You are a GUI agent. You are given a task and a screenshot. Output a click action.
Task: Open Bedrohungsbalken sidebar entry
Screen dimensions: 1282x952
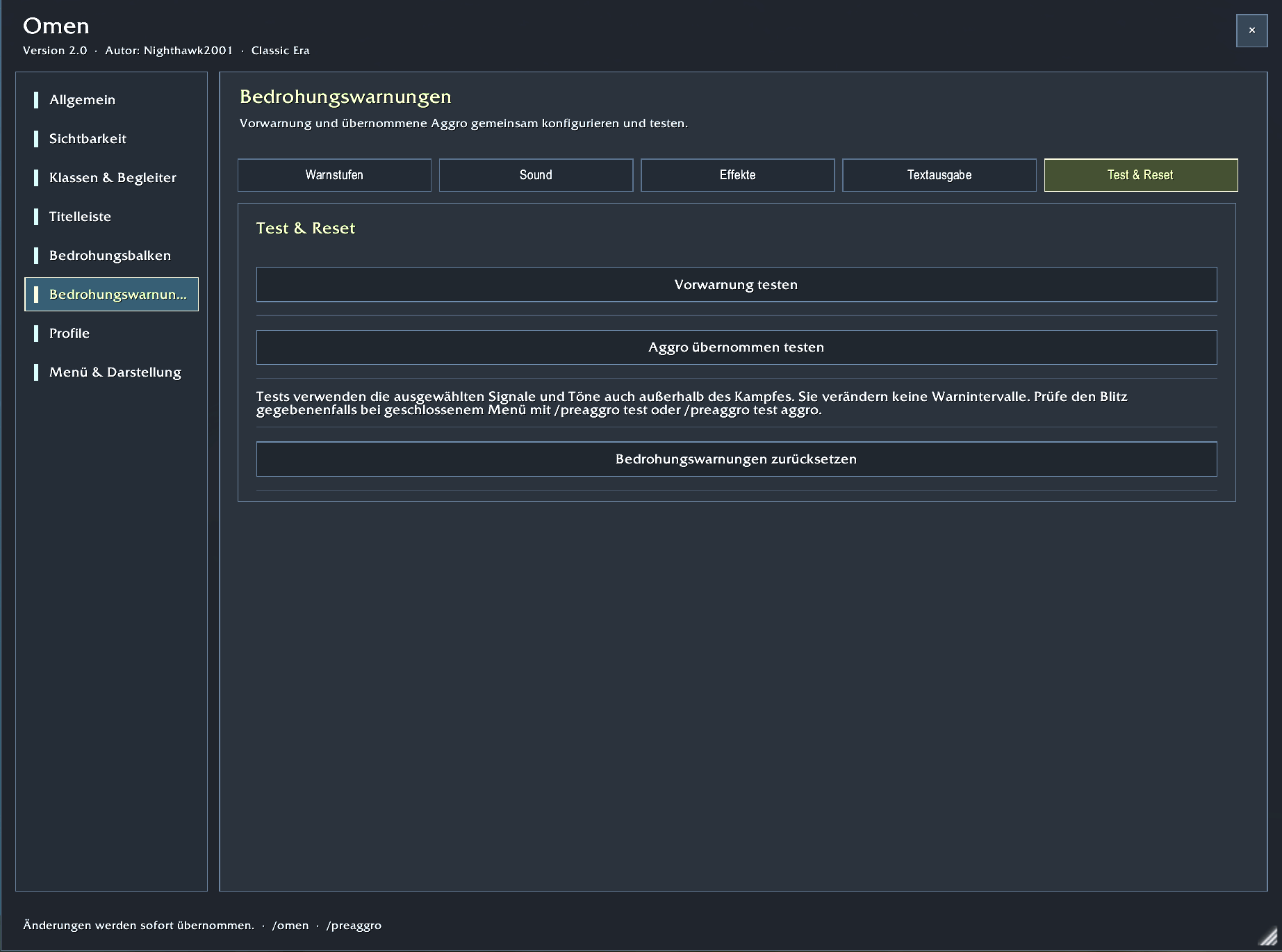(111, 256)
